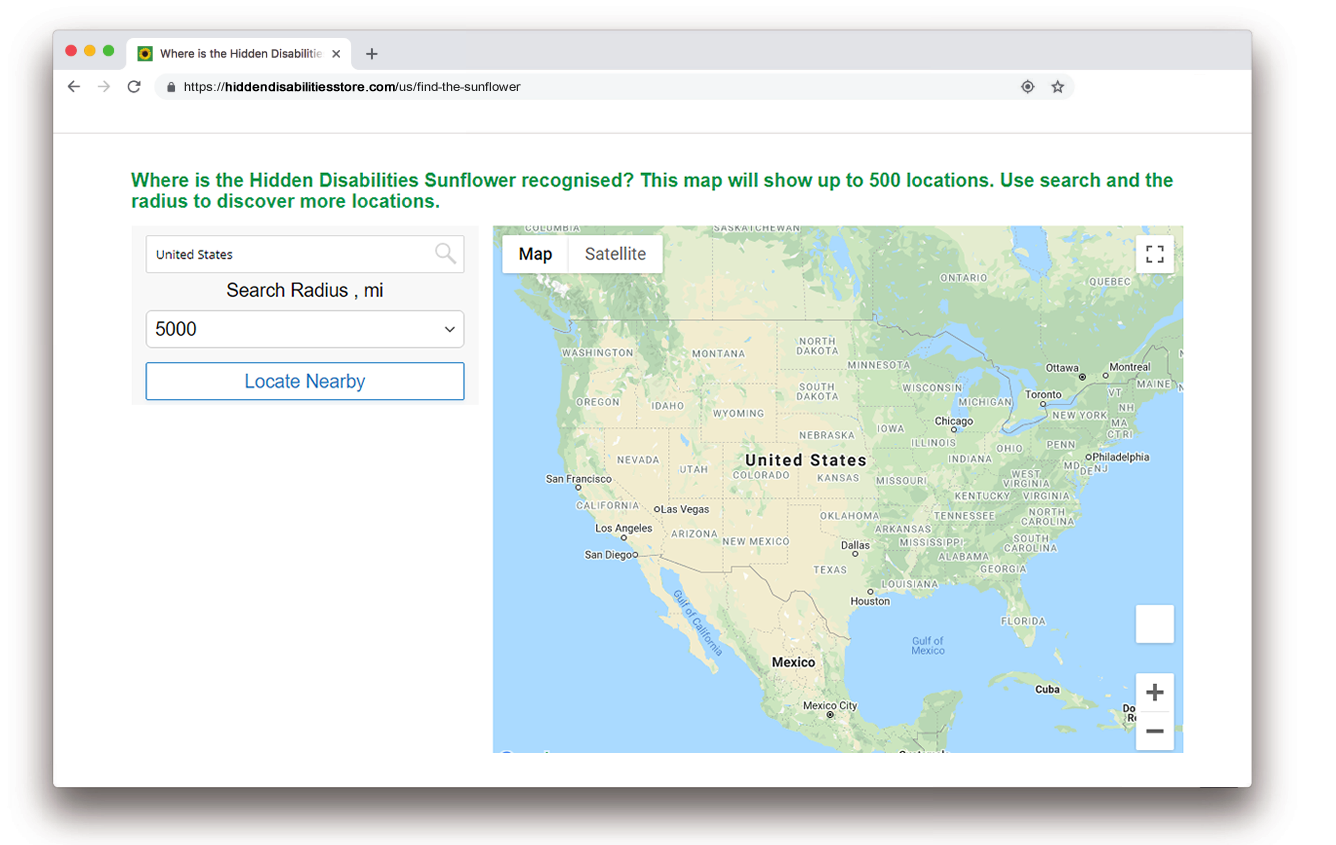The image size is (1336, 845).
Task: Click the TEXAS state label
Action: [830, 569]
